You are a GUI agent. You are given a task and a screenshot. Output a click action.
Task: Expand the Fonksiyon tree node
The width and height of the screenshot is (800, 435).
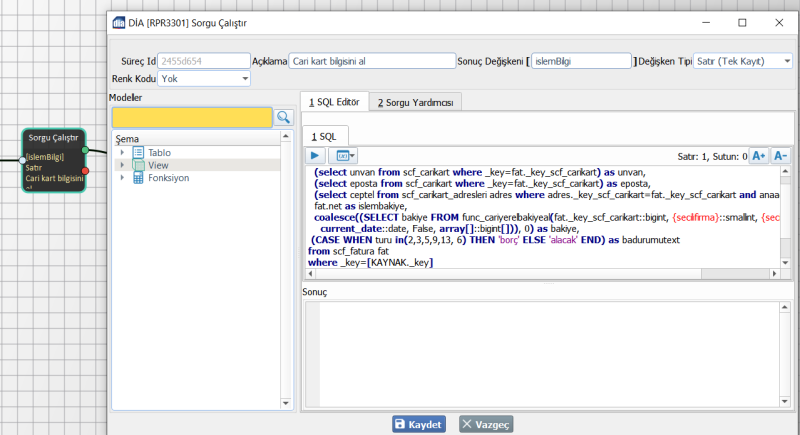[122, 178]
